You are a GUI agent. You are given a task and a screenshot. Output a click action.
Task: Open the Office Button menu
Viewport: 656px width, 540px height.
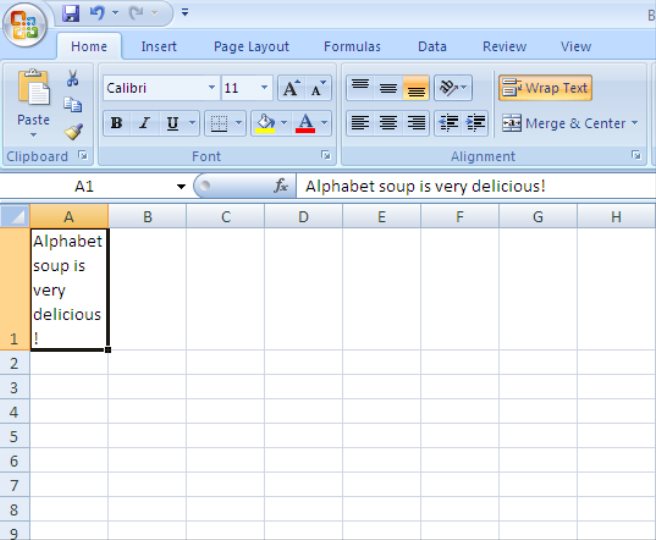25,25
